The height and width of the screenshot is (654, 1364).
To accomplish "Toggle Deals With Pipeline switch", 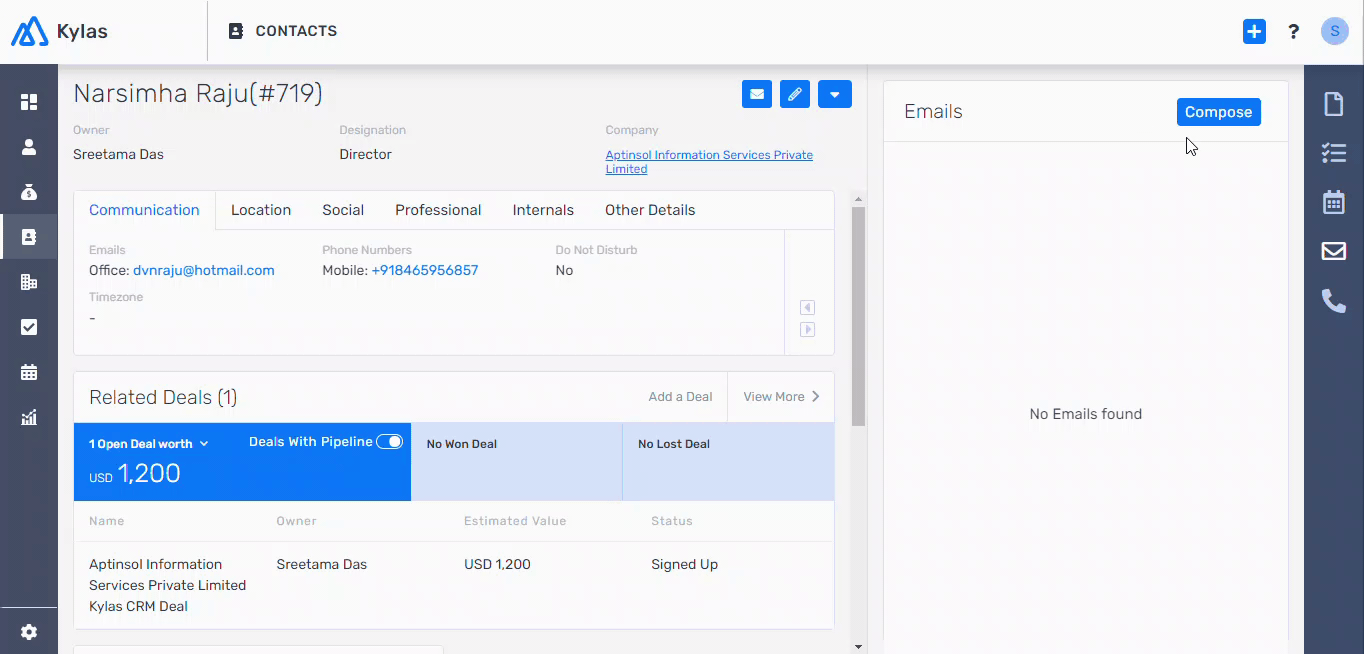I will point(389,442).
